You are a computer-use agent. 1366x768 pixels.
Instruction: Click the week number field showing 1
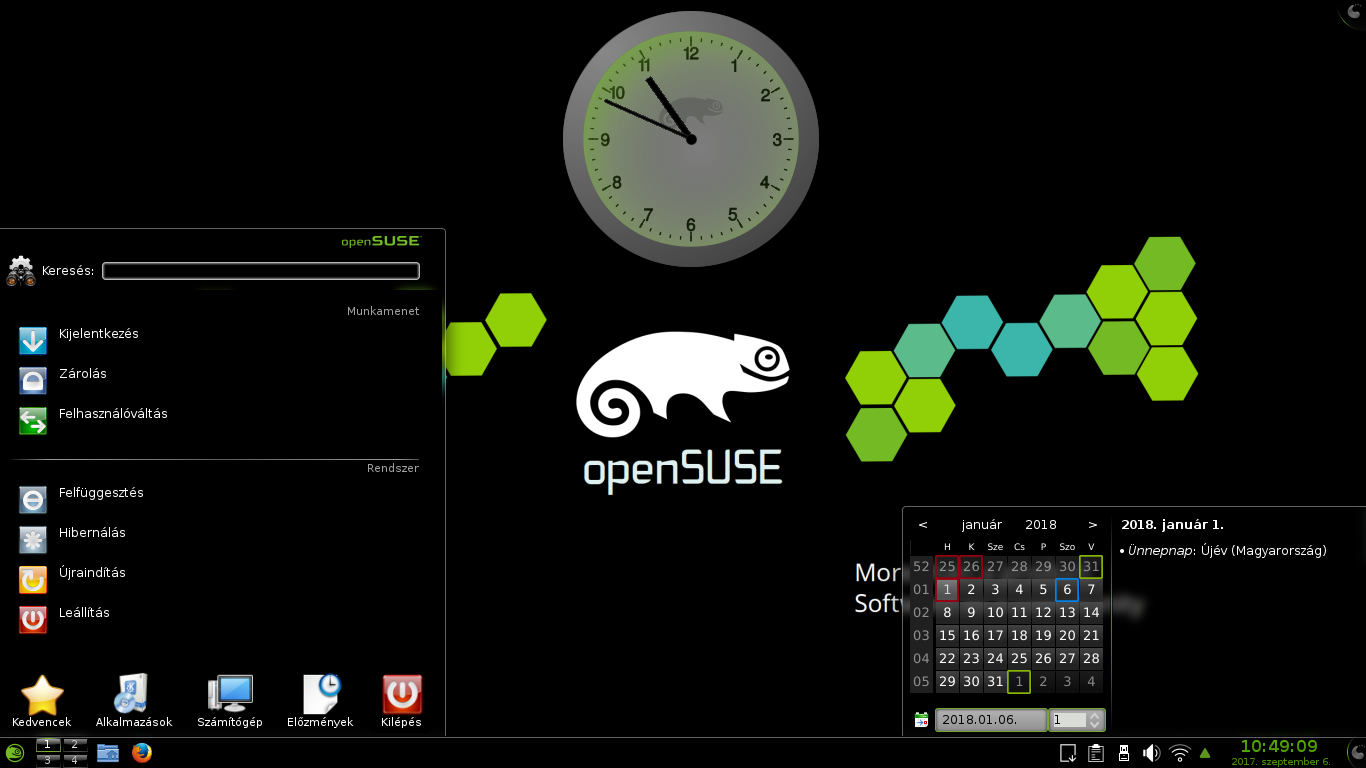1068,720
